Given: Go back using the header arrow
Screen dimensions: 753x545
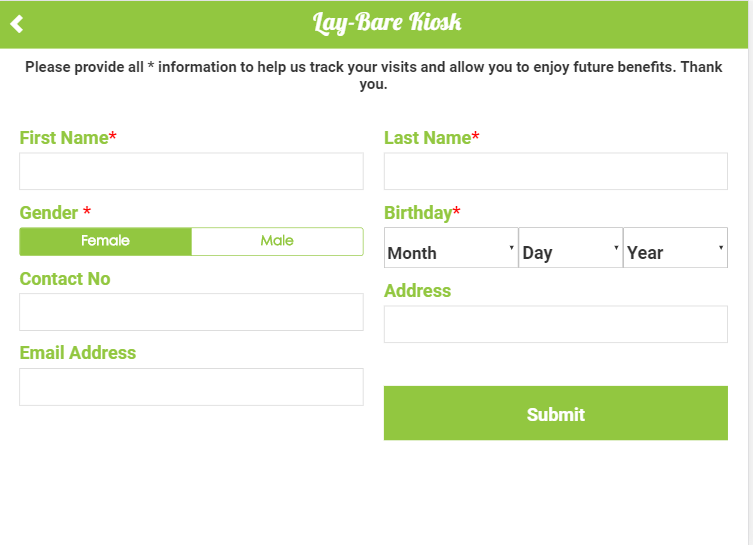Looking at the screenshot, I should (x=16, y=24).
